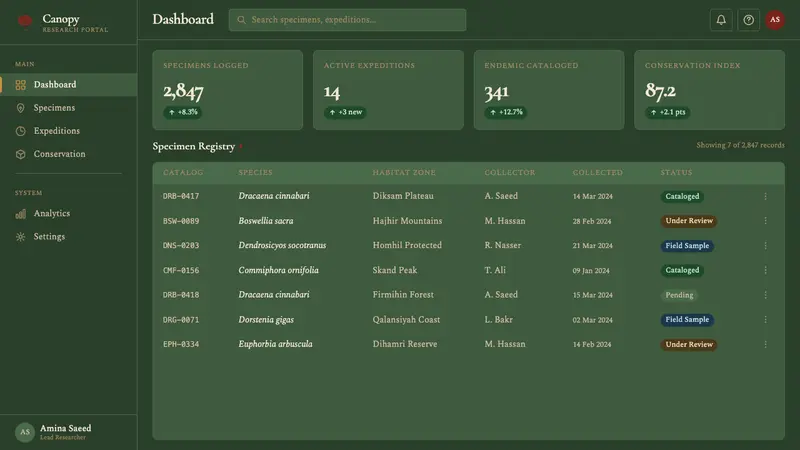Focus the Search specimens, expeditions field
The height and width of the screenshot is (450, 800).
click(x=347, y=20)
